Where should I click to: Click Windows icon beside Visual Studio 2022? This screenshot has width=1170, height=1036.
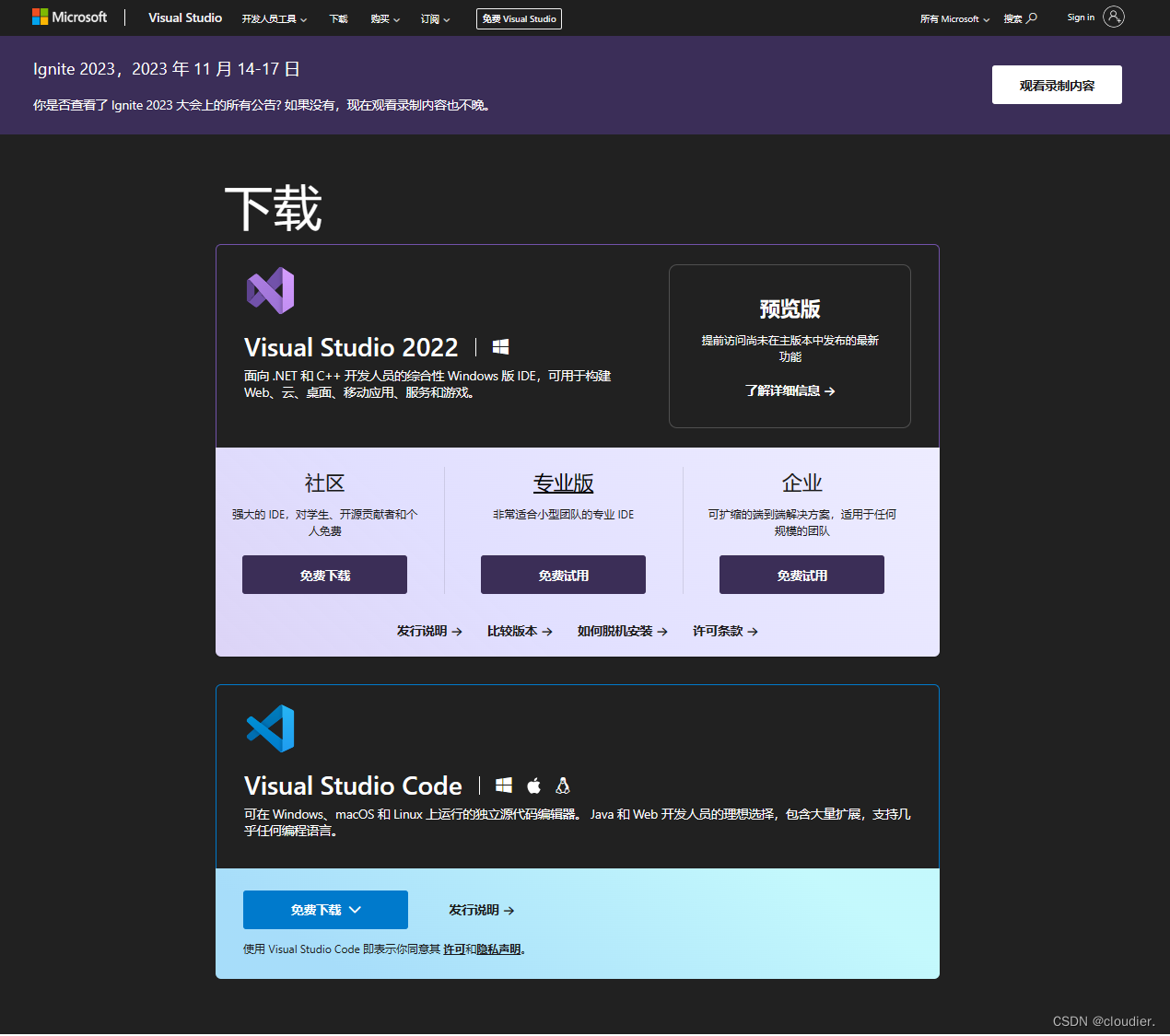tap(500, 347)
